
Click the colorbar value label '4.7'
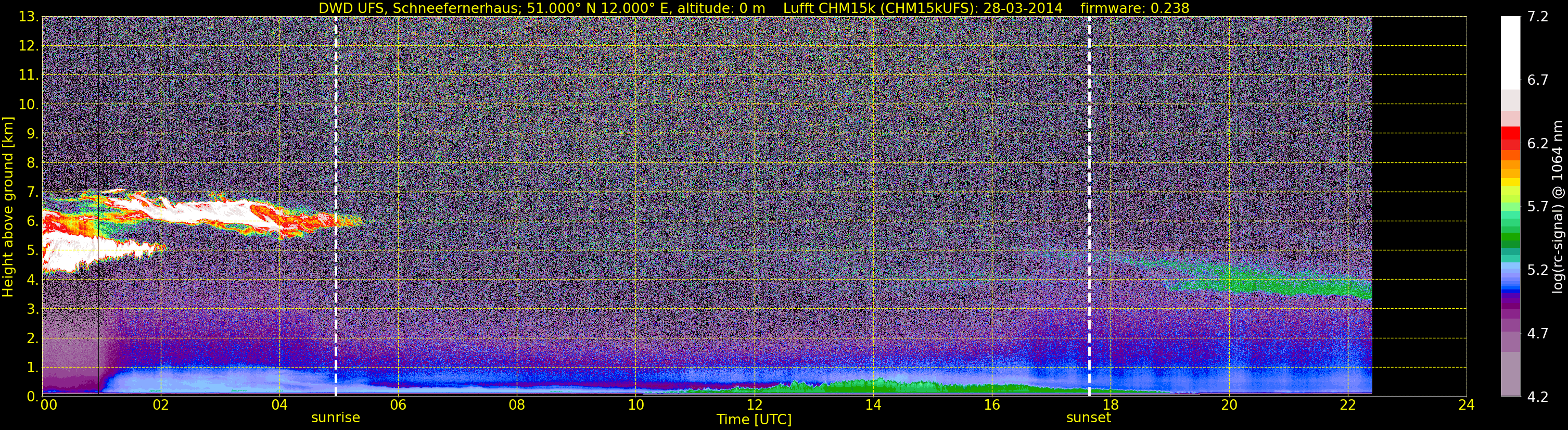pyautogui.click(x=1538, y=333)
